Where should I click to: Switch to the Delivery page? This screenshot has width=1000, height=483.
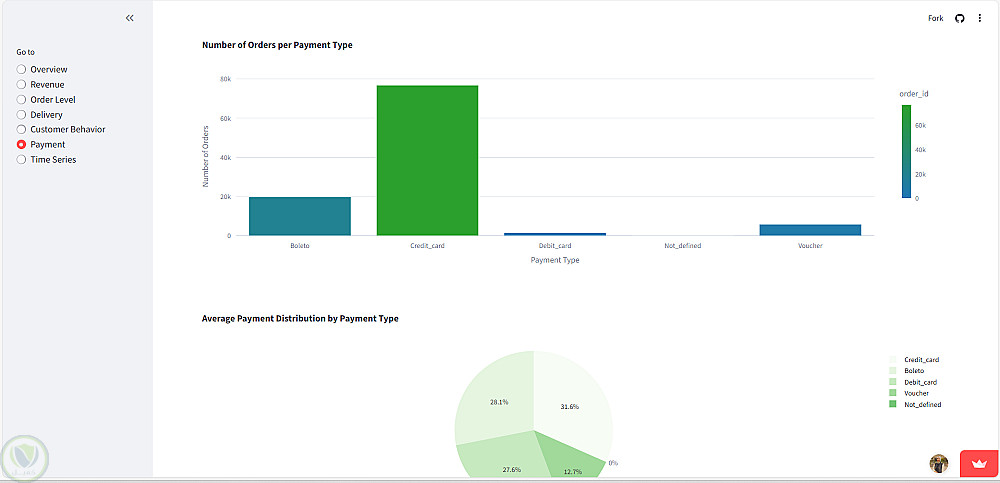(x=21, y=115)
